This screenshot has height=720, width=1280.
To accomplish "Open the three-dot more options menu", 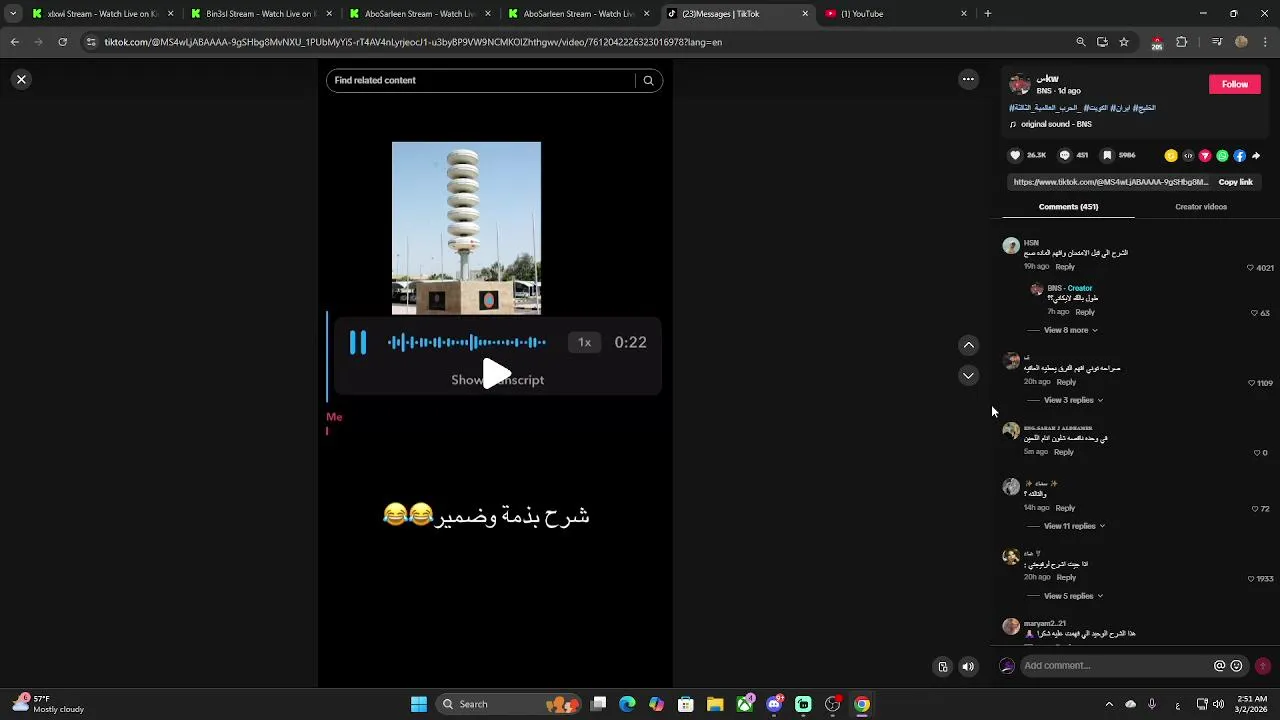I will (x=968, y=79).
